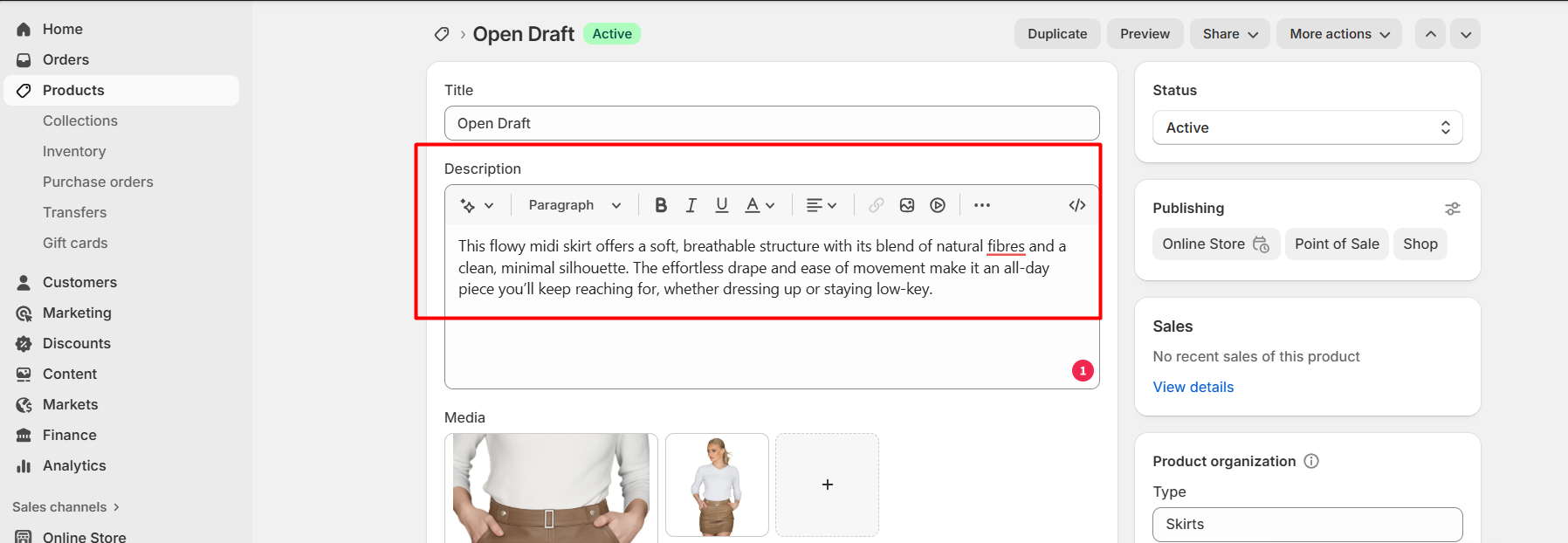Select the full-body model media thumbnail

[x=717, y=485]
